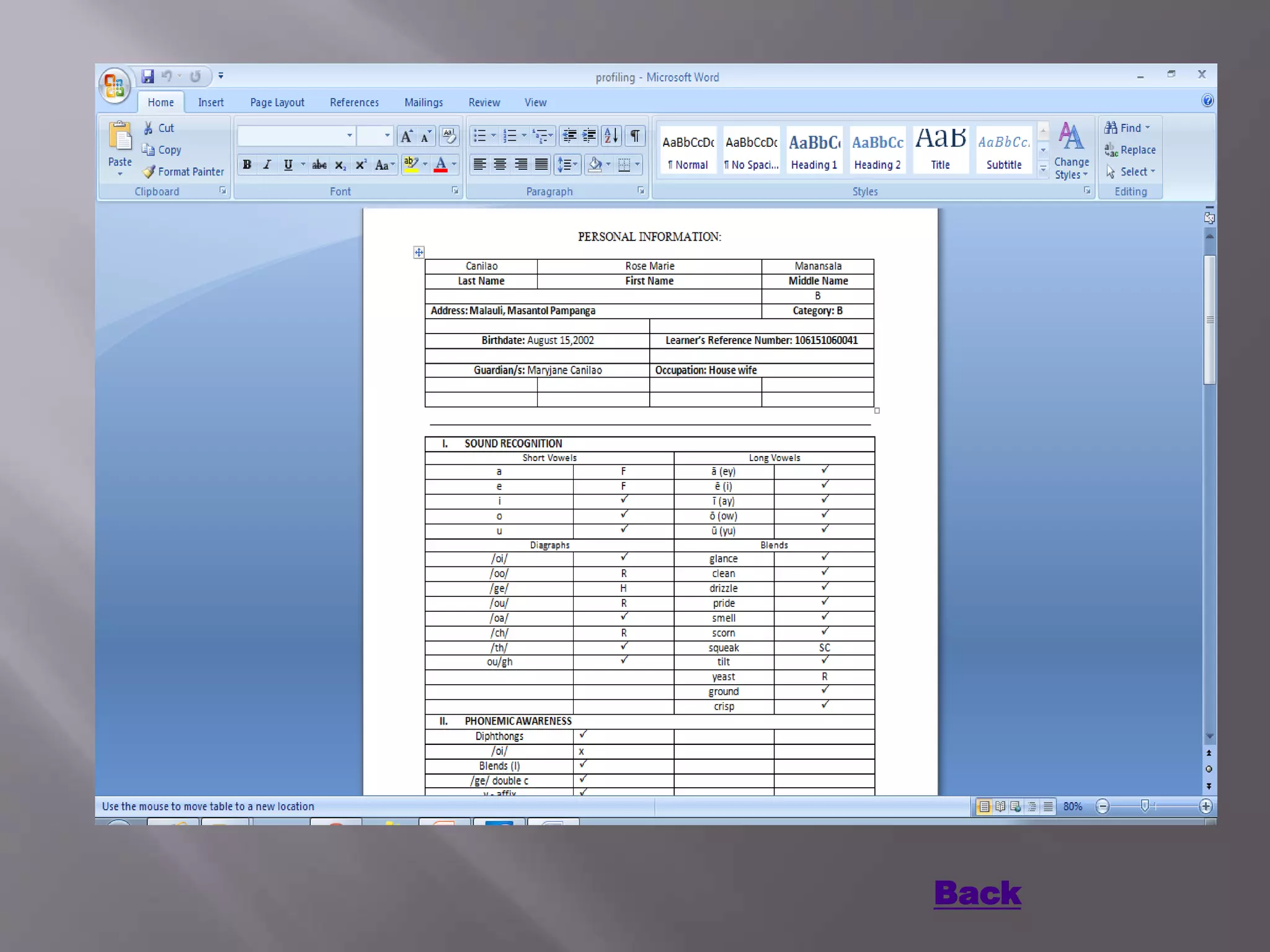This screenshot has width=1270, height=952.
Task: Click the Save icon in quick access toolbar
Action: 148,76
